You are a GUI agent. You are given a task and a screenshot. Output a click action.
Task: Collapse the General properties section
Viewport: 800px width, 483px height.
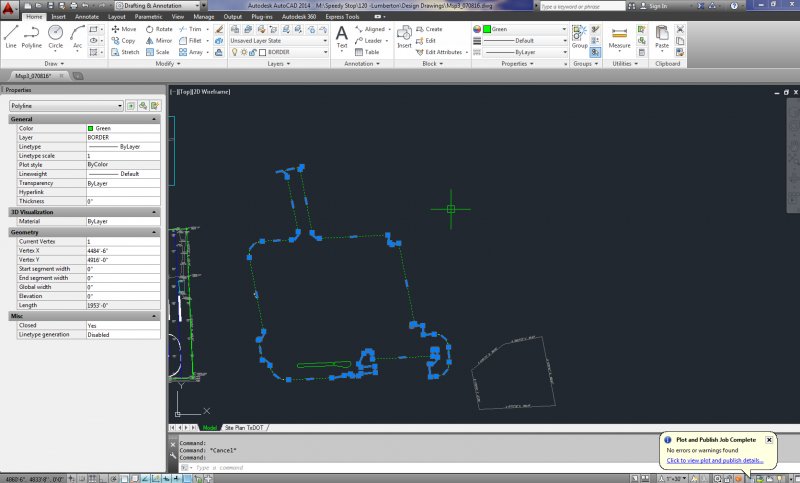pyautogui.click(x=154, y=119)
